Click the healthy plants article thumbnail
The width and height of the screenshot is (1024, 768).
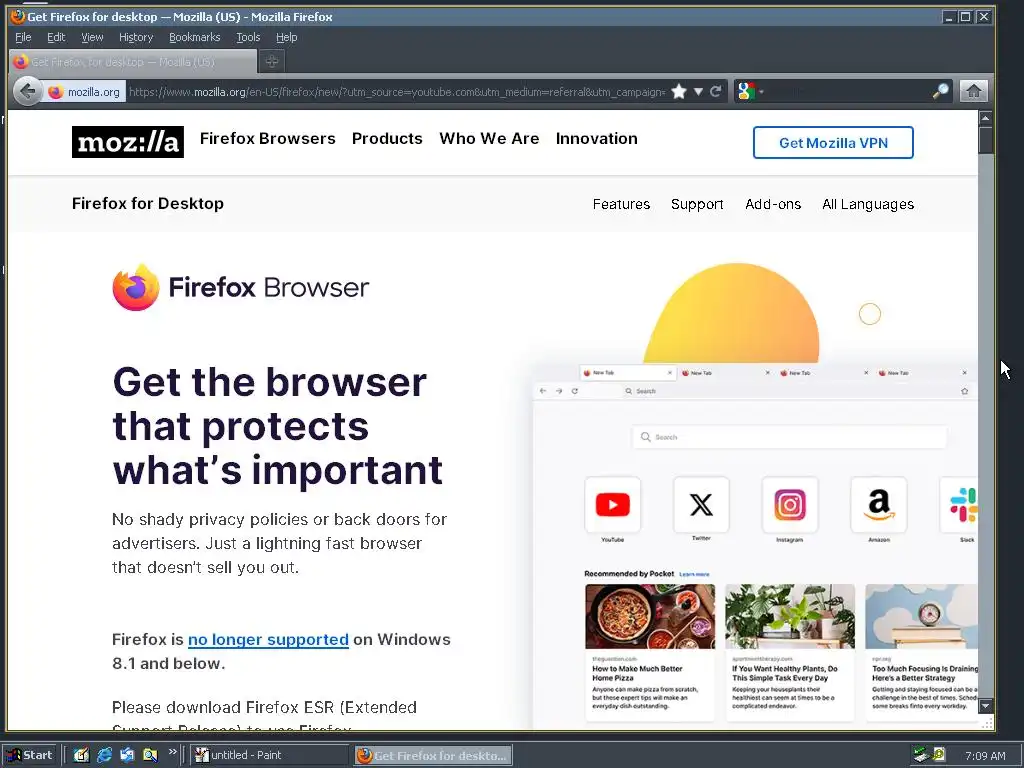(790, 616)
